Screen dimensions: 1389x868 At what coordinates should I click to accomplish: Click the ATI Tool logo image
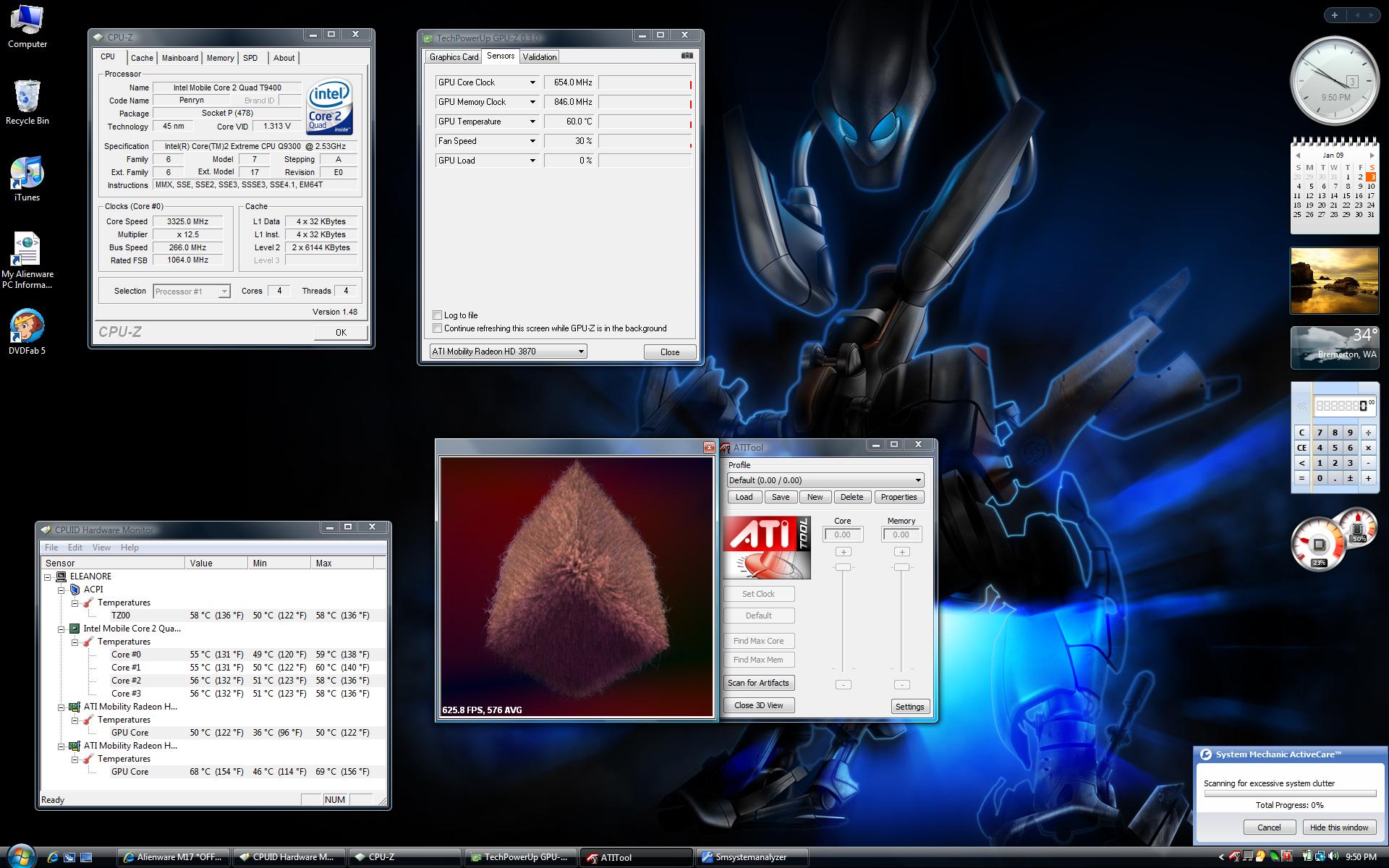click(x=767, y=548)
